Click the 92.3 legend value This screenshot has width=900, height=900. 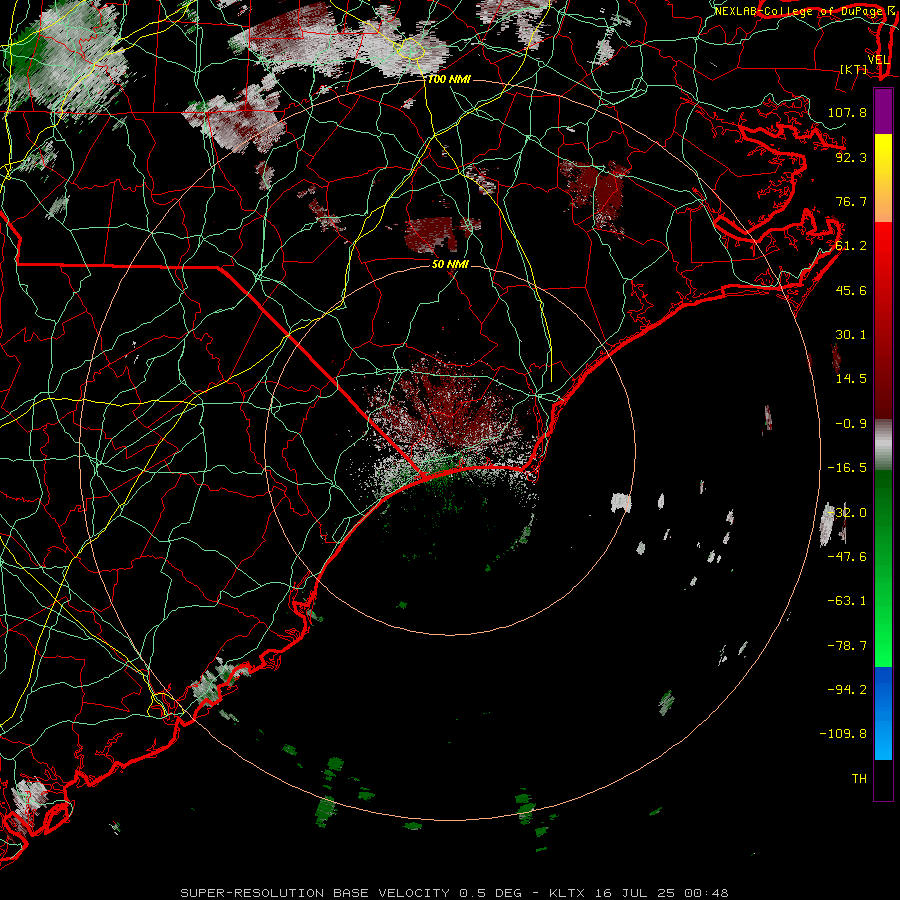(851, 157)
